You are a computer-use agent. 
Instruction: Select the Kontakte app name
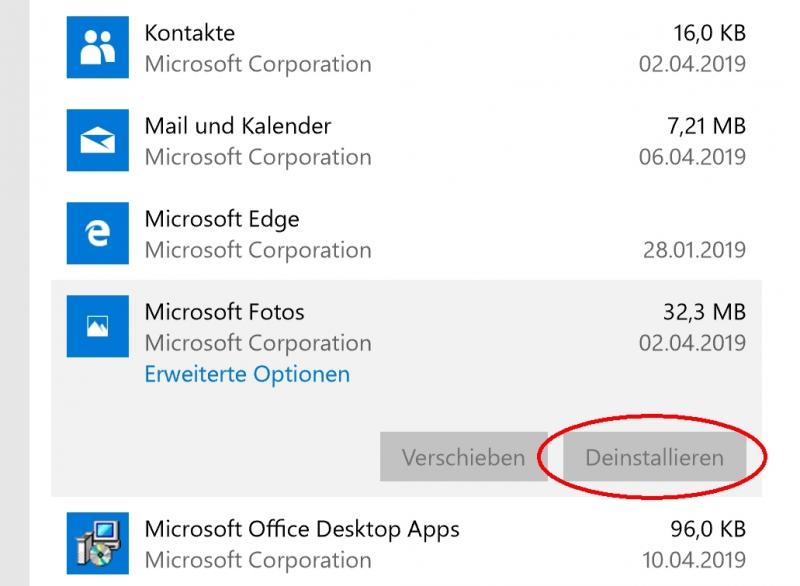189,33
